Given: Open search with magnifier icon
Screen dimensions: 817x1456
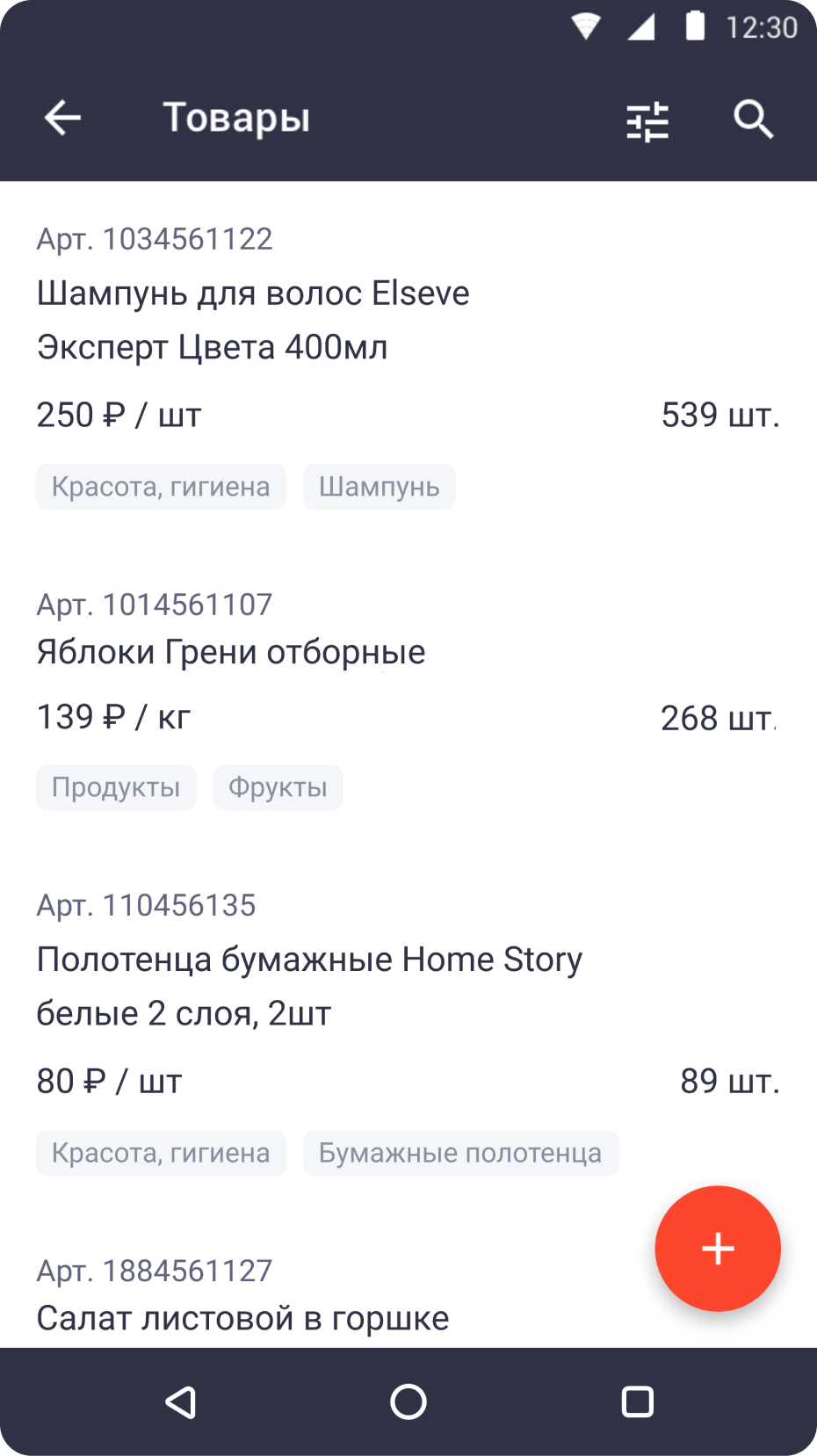Looking at the screenshot, I should [x=753, y=119].
